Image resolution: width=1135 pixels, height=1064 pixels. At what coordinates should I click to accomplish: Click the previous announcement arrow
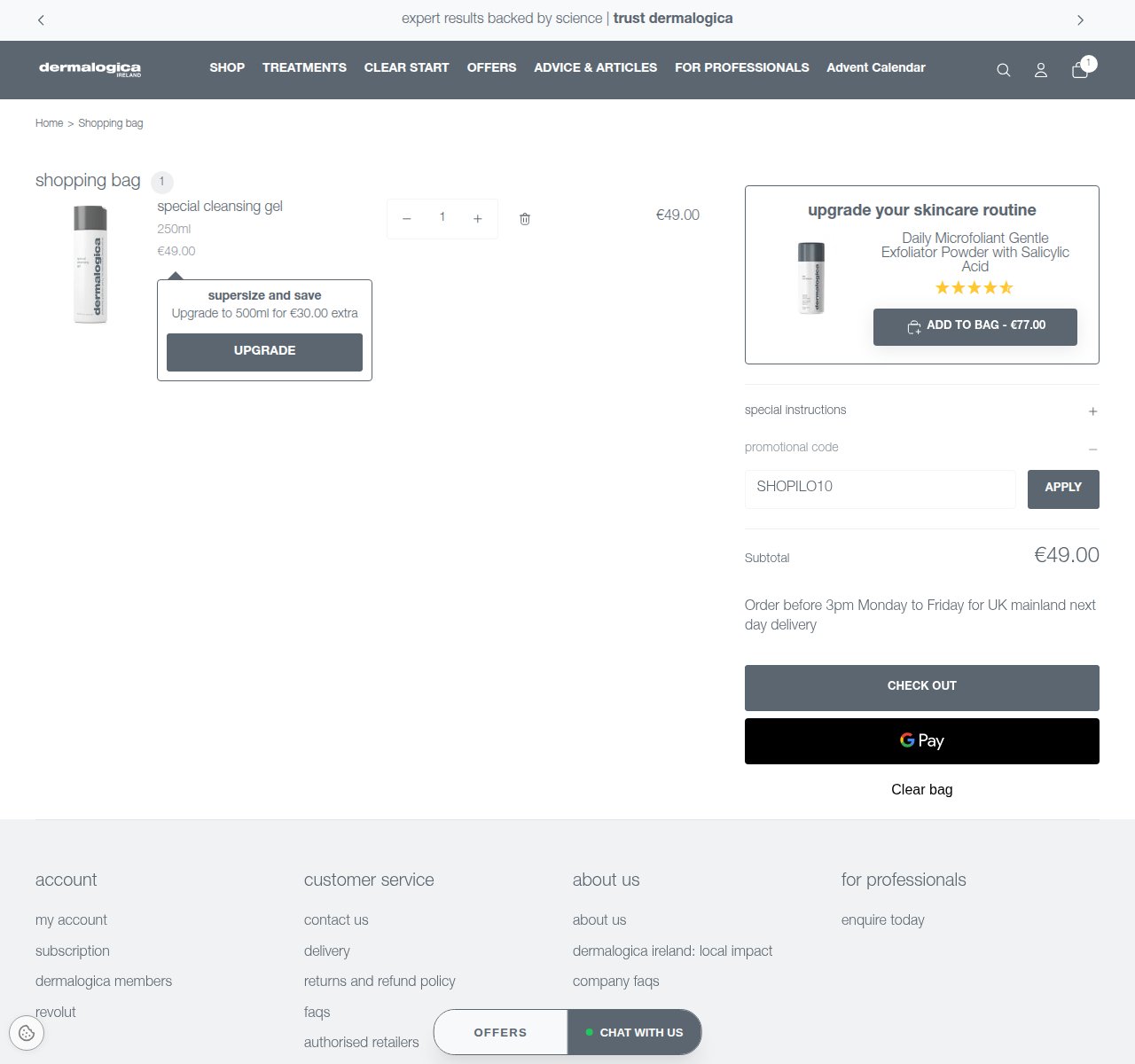click(x=41, y=20)
